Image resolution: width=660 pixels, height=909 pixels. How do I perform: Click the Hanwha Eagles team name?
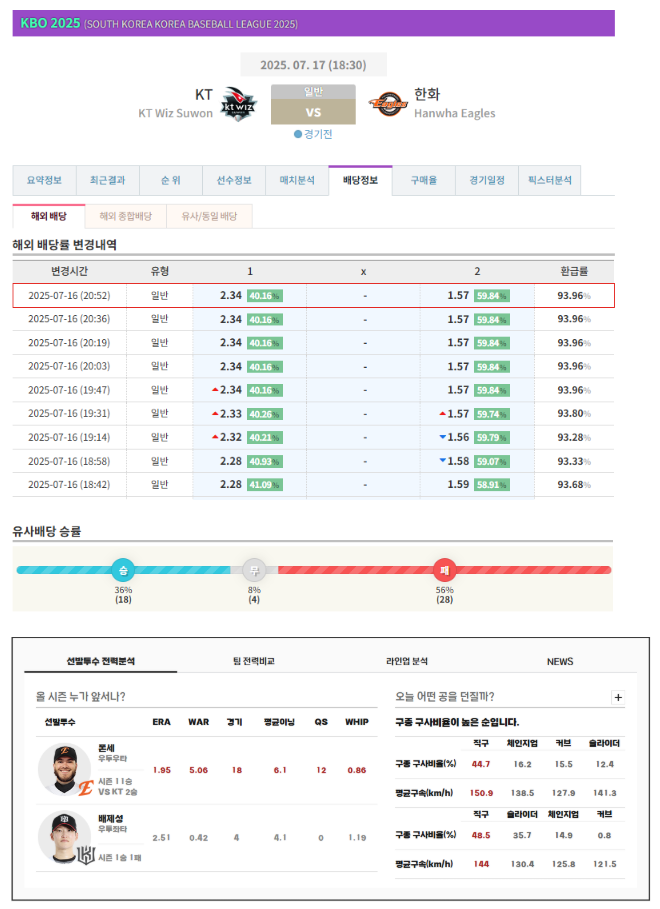[455, 113]
